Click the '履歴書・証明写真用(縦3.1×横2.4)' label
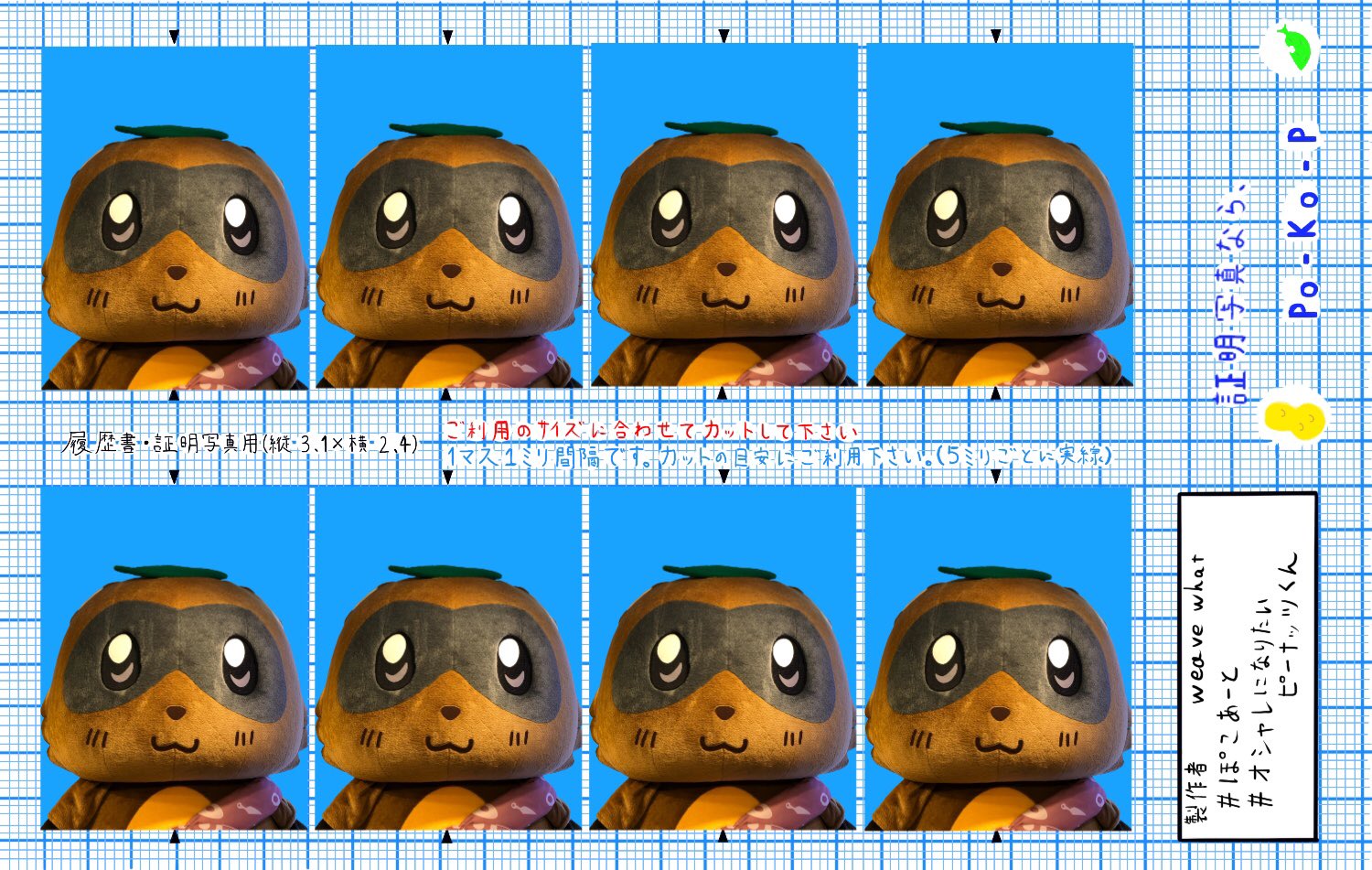 click(241, 445)
